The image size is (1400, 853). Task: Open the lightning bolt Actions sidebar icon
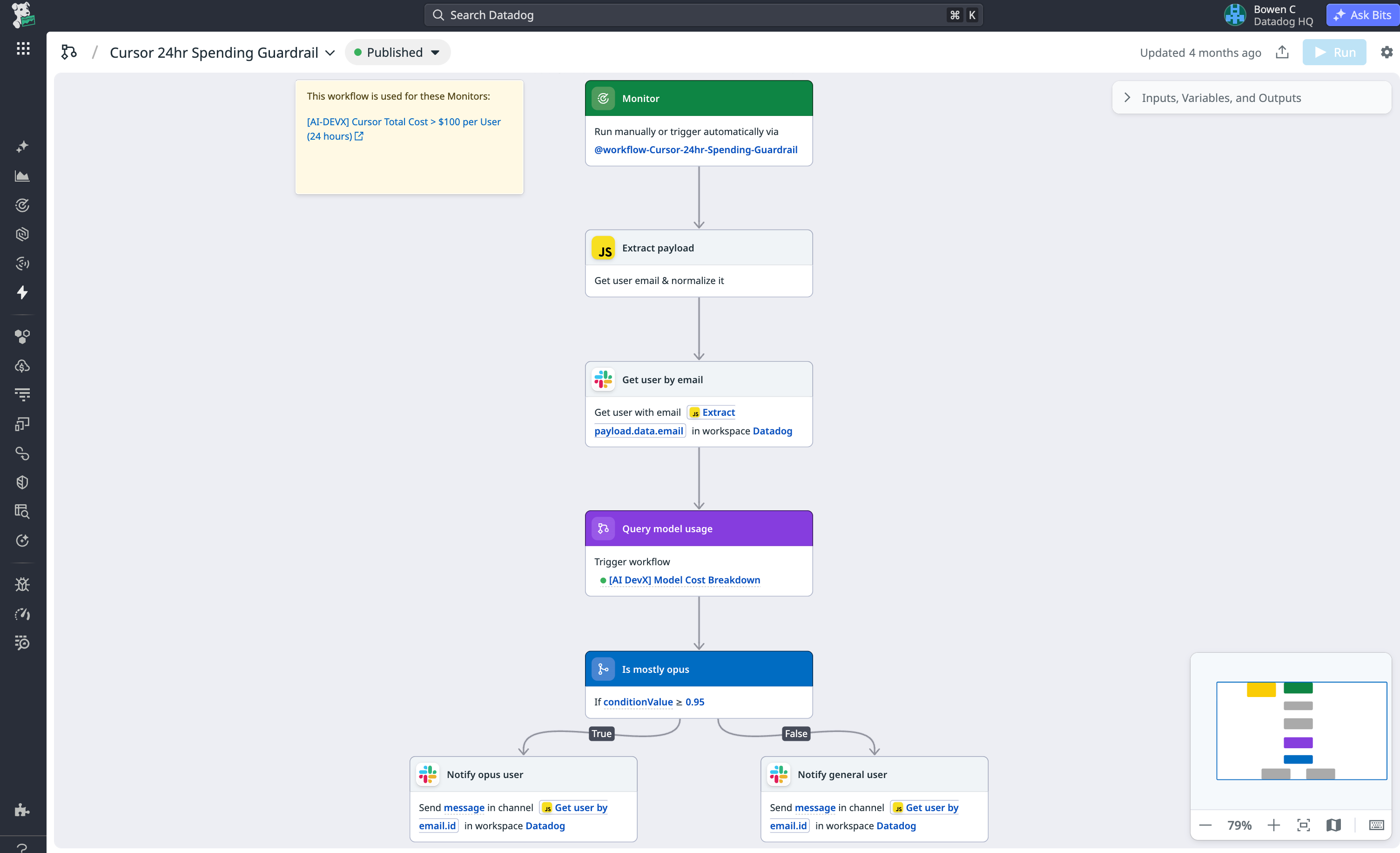[23, 292]
